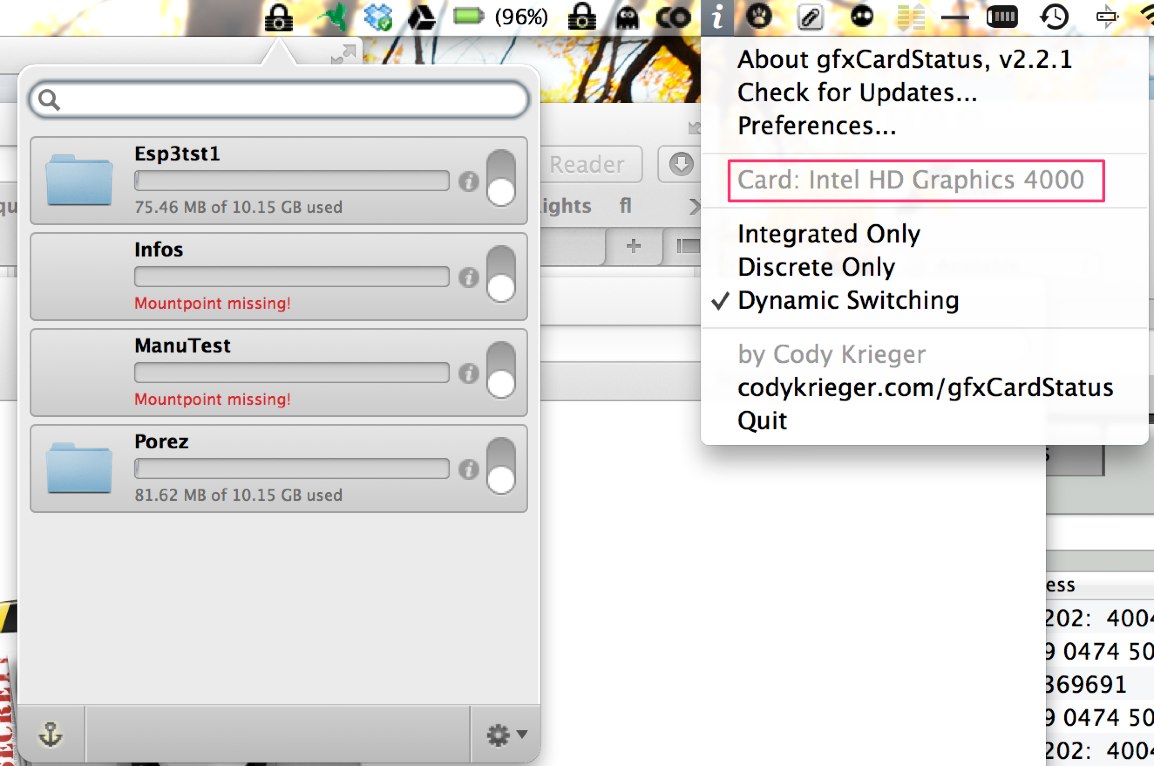Click the ManuTest usage bar

click(291, 372)
